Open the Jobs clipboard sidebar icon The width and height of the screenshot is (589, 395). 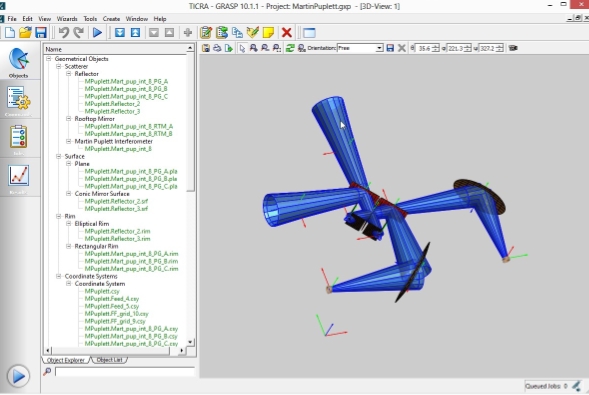pos(18,140)
